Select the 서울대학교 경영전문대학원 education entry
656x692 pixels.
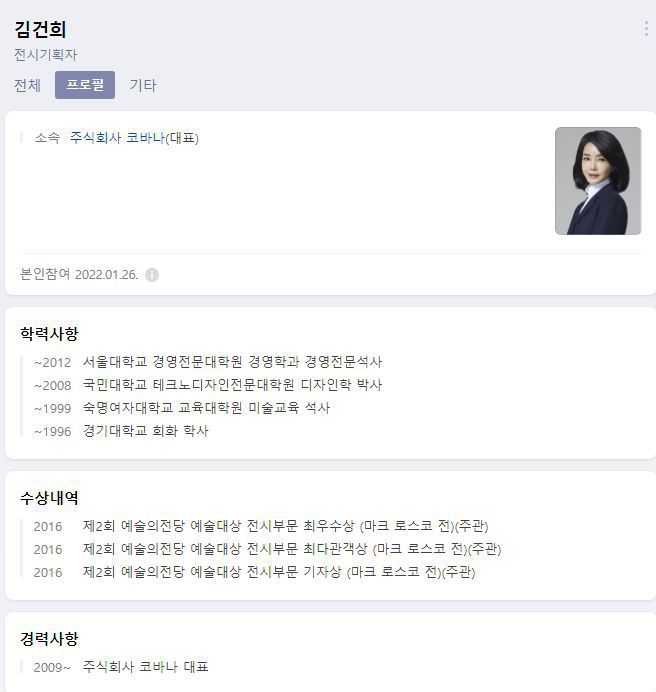(207, 362)
